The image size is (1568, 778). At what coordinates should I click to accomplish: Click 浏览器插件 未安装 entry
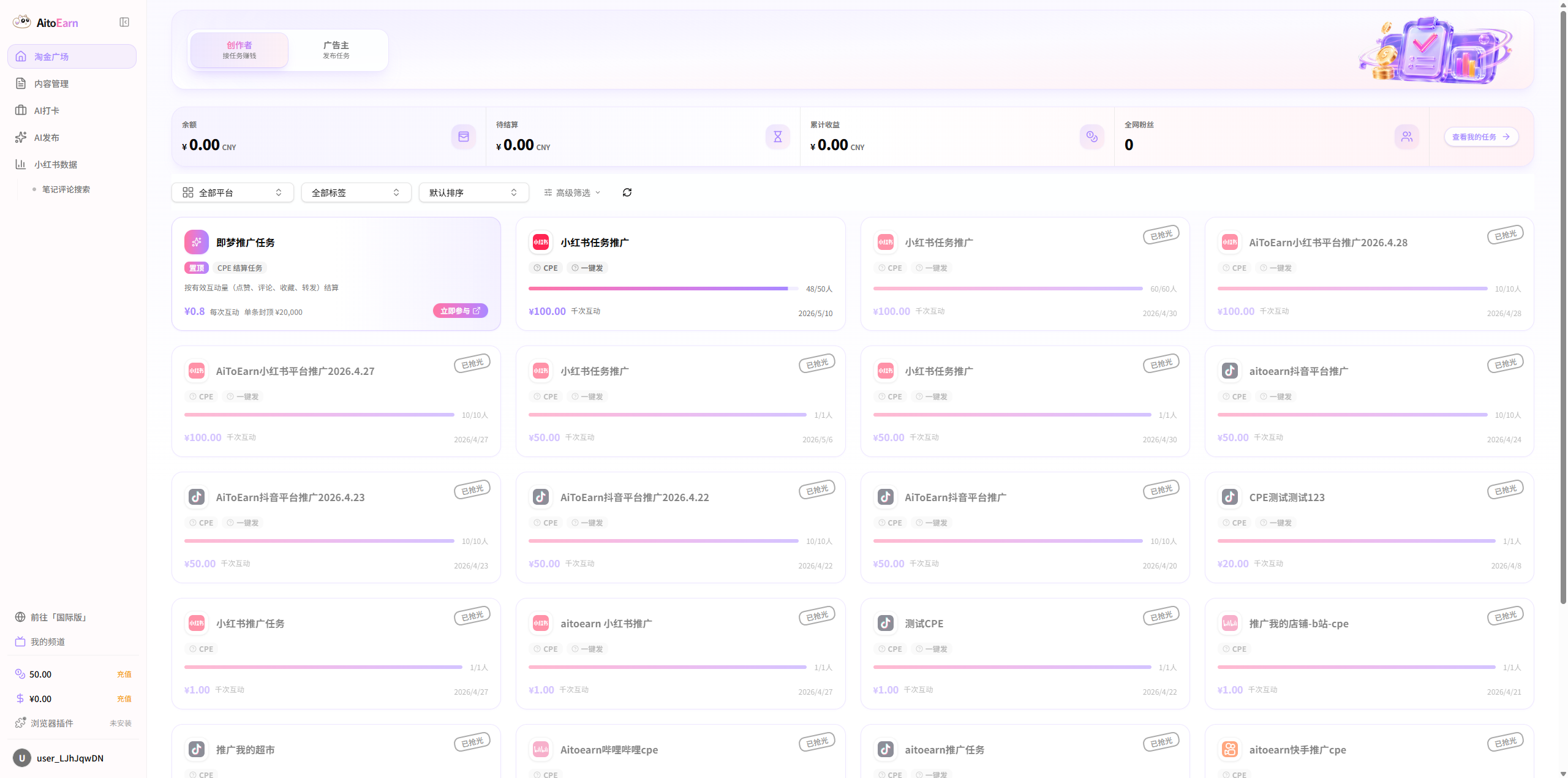(x=73, y=723)
